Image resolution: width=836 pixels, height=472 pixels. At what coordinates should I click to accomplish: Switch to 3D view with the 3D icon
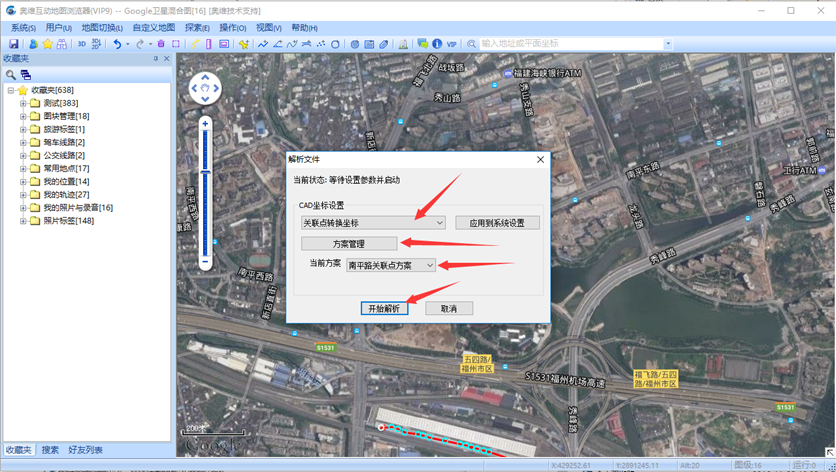pos(82,44)
